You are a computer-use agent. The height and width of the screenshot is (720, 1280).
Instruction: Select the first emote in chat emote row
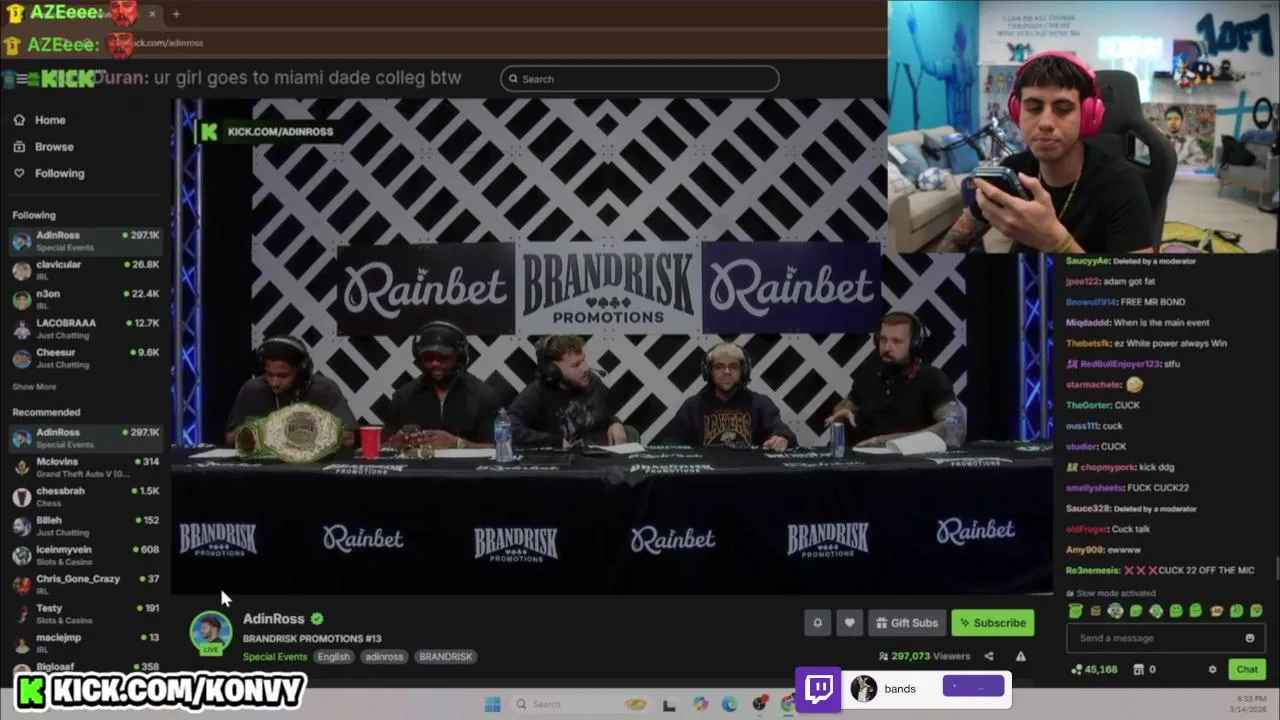[x=1075, y=611]
